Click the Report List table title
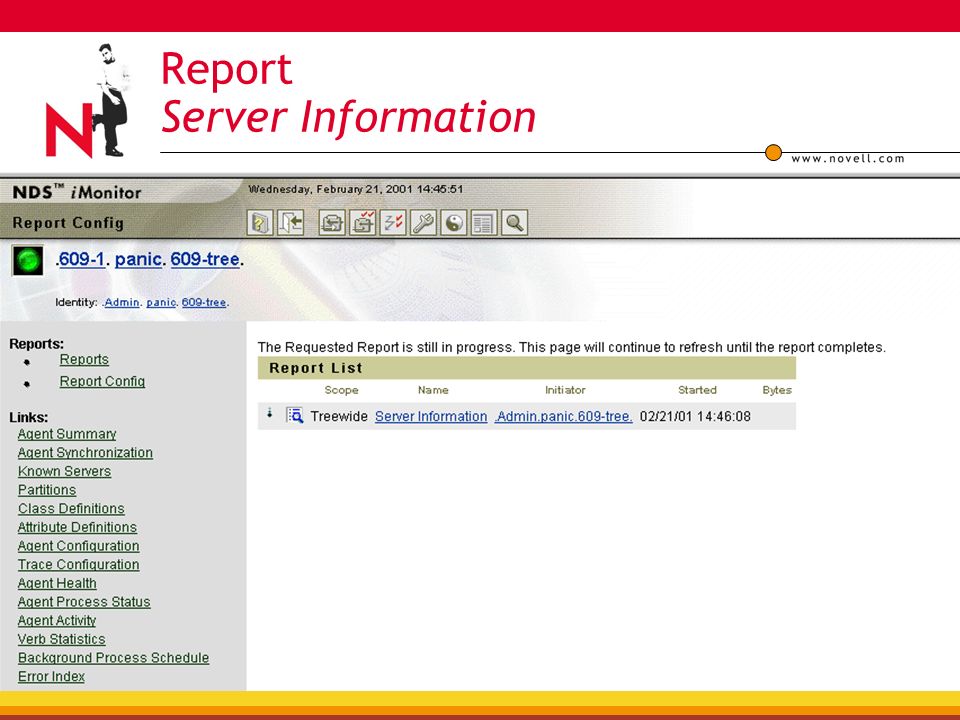 (x=316, y=368)
